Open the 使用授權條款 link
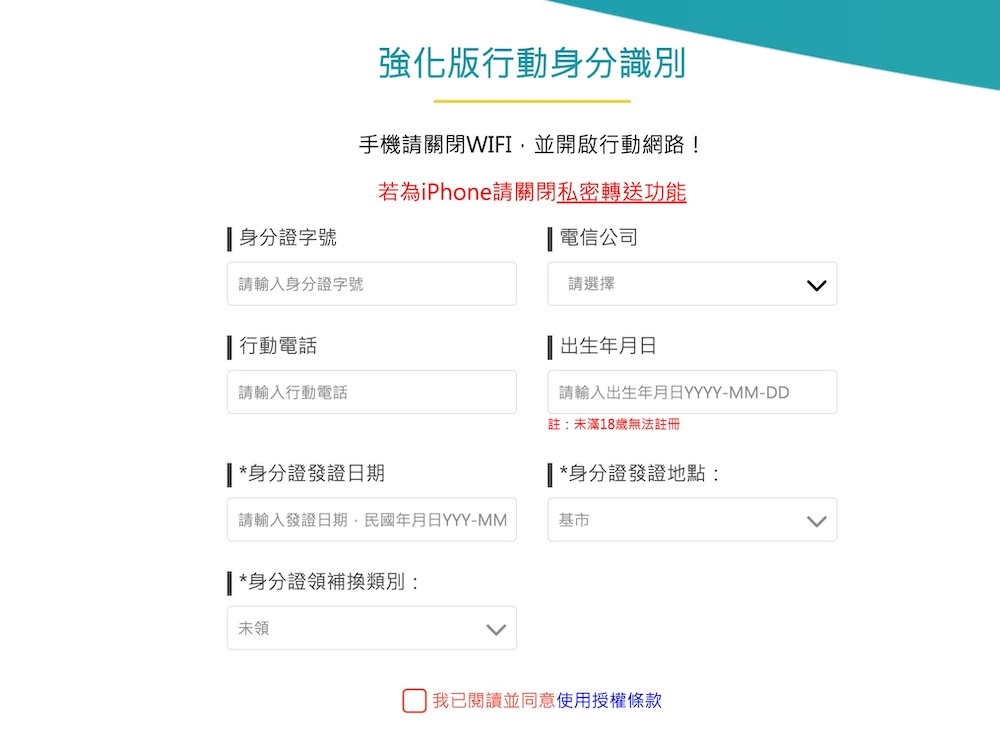The height and width of the screenshot is (750, 1000). pos(609,701)
